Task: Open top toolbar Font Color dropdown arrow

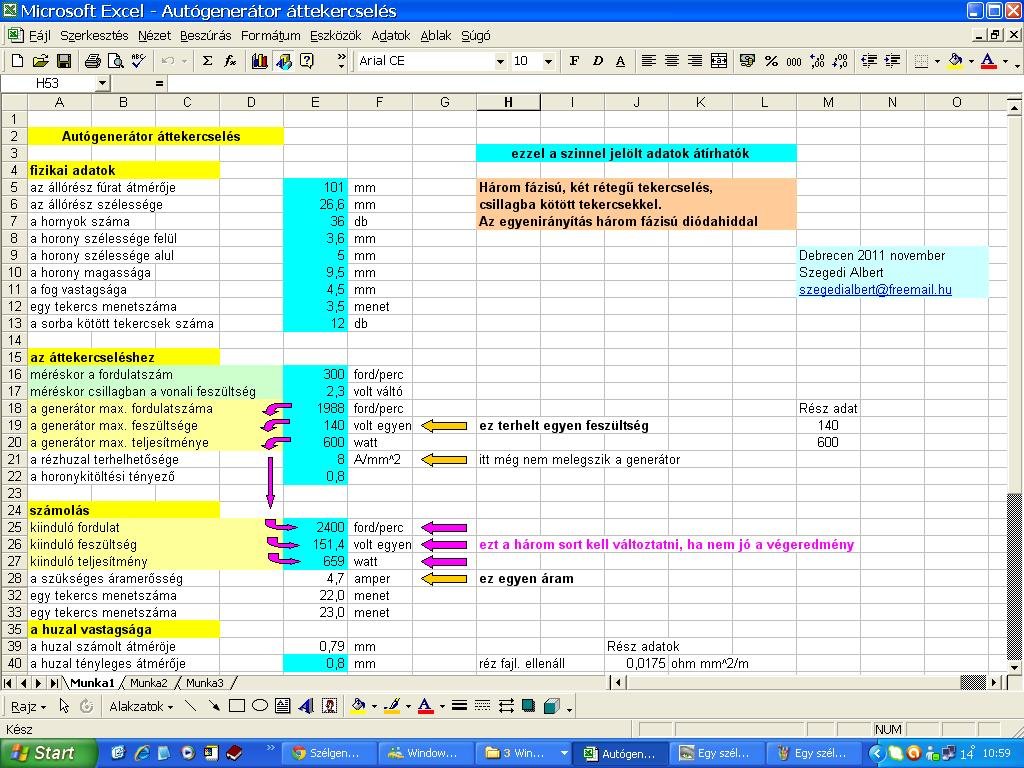Action: [x=1006, y=61]
